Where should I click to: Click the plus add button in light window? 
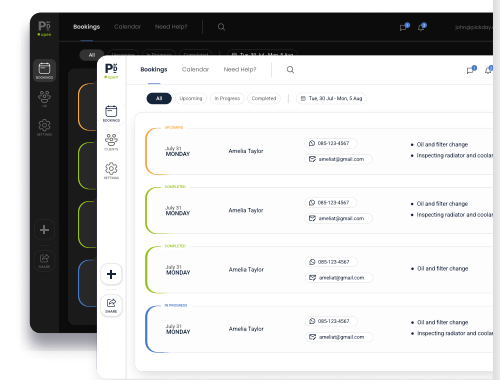(111, 274)
